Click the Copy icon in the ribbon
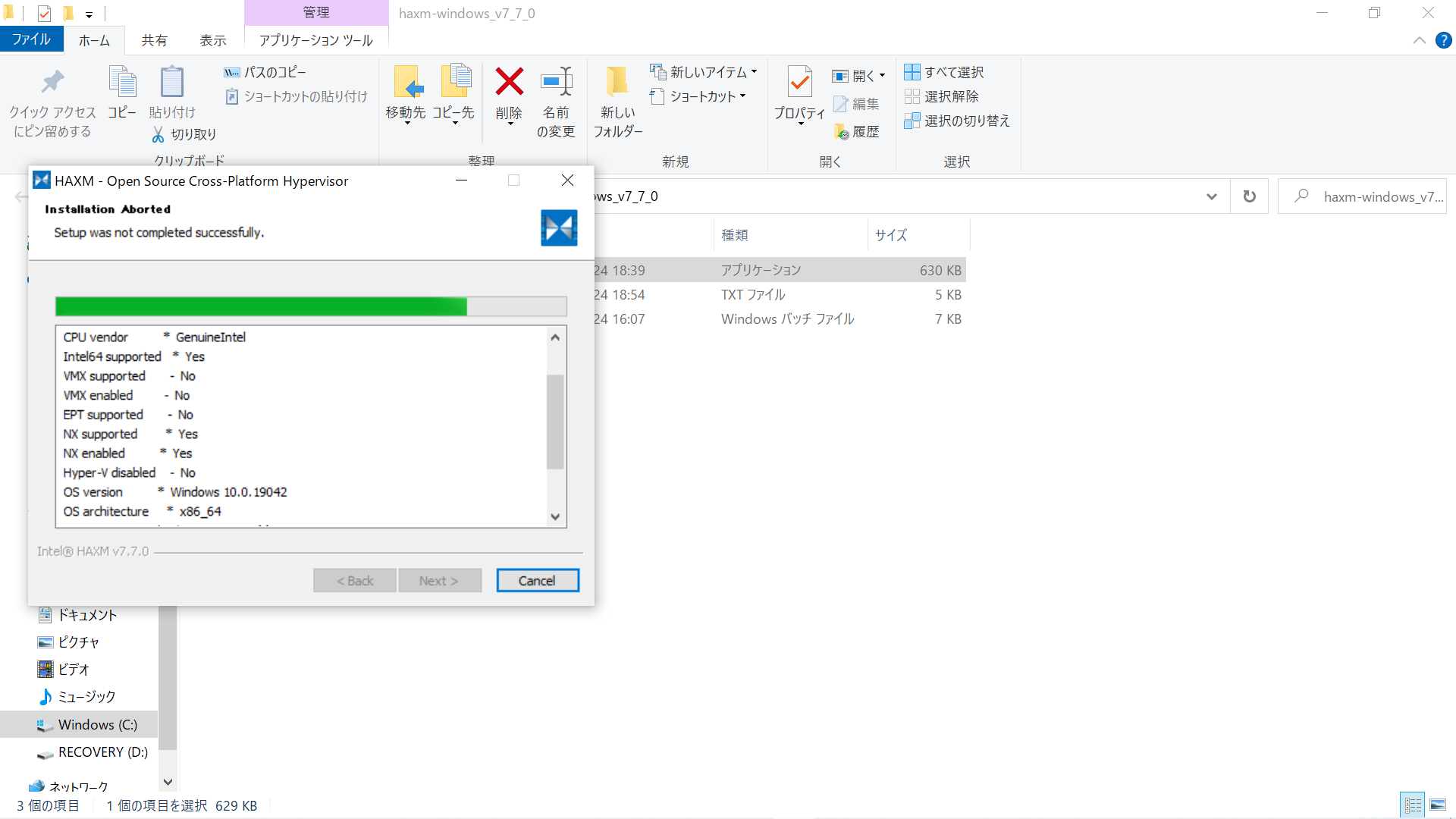Viewport: 1456px width, 819px height. [122, 82]
